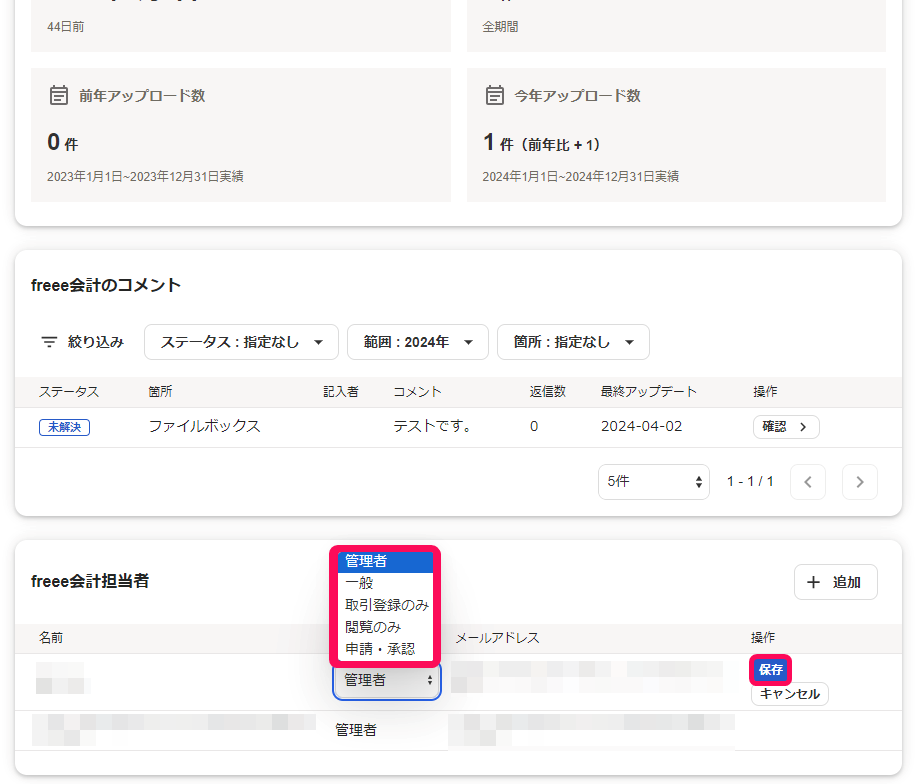The width and height of the screenshot is (919, 784).
Task: Click the キャンセル button
Action: click(x=789, y=694)
